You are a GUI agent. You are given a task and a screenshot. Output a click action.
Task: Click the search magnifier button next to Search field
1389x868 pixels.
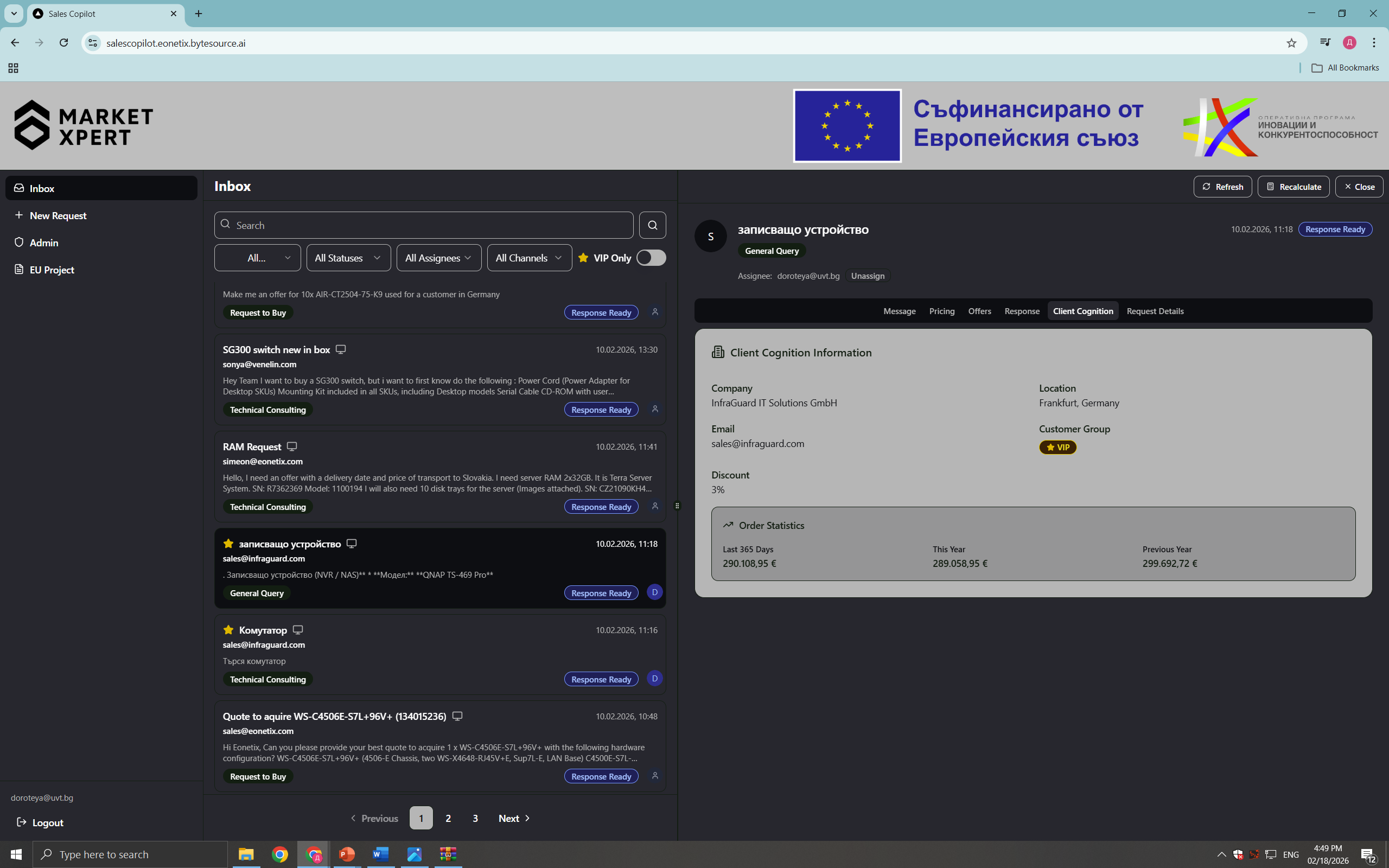coord(652,225)
